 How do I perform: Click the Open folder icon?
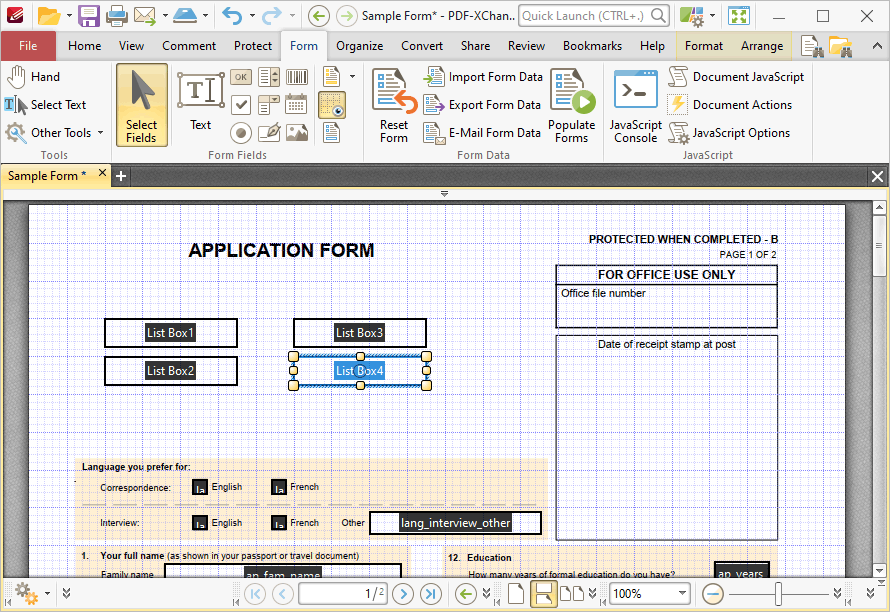point(49,16)
